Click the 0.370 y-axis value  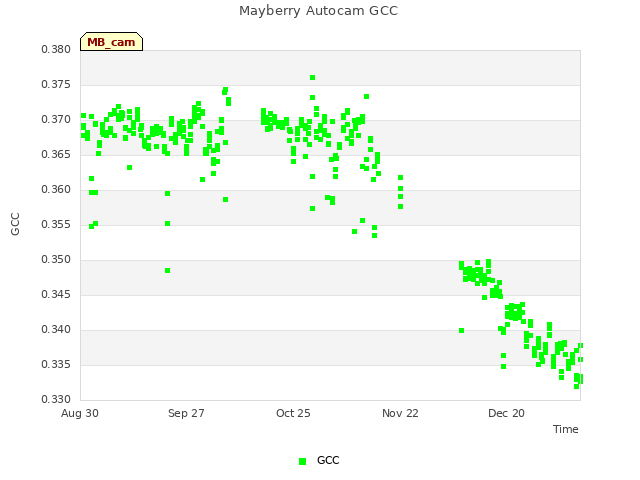point(56,120)
